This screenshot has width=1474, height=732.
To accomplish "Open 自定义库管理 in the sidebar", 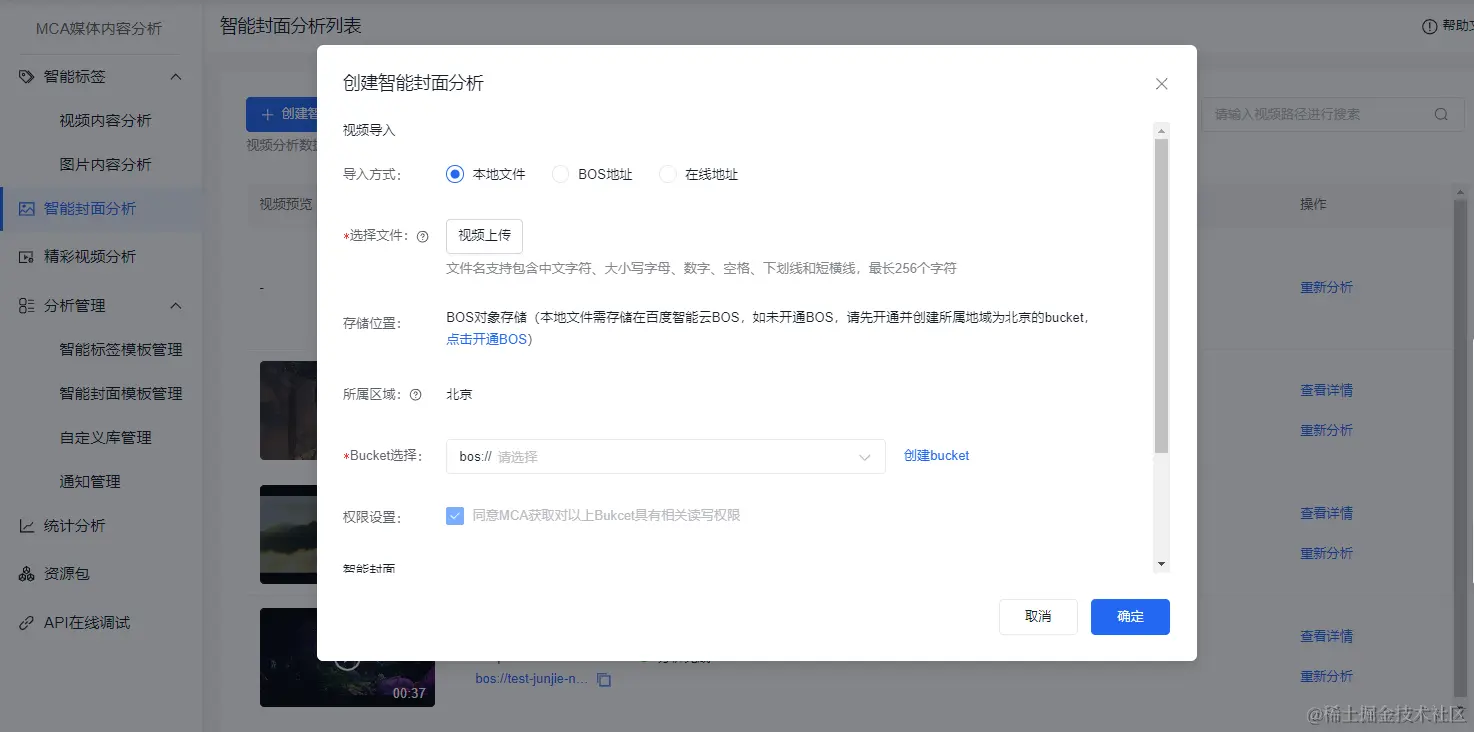I will click(105, 437).
